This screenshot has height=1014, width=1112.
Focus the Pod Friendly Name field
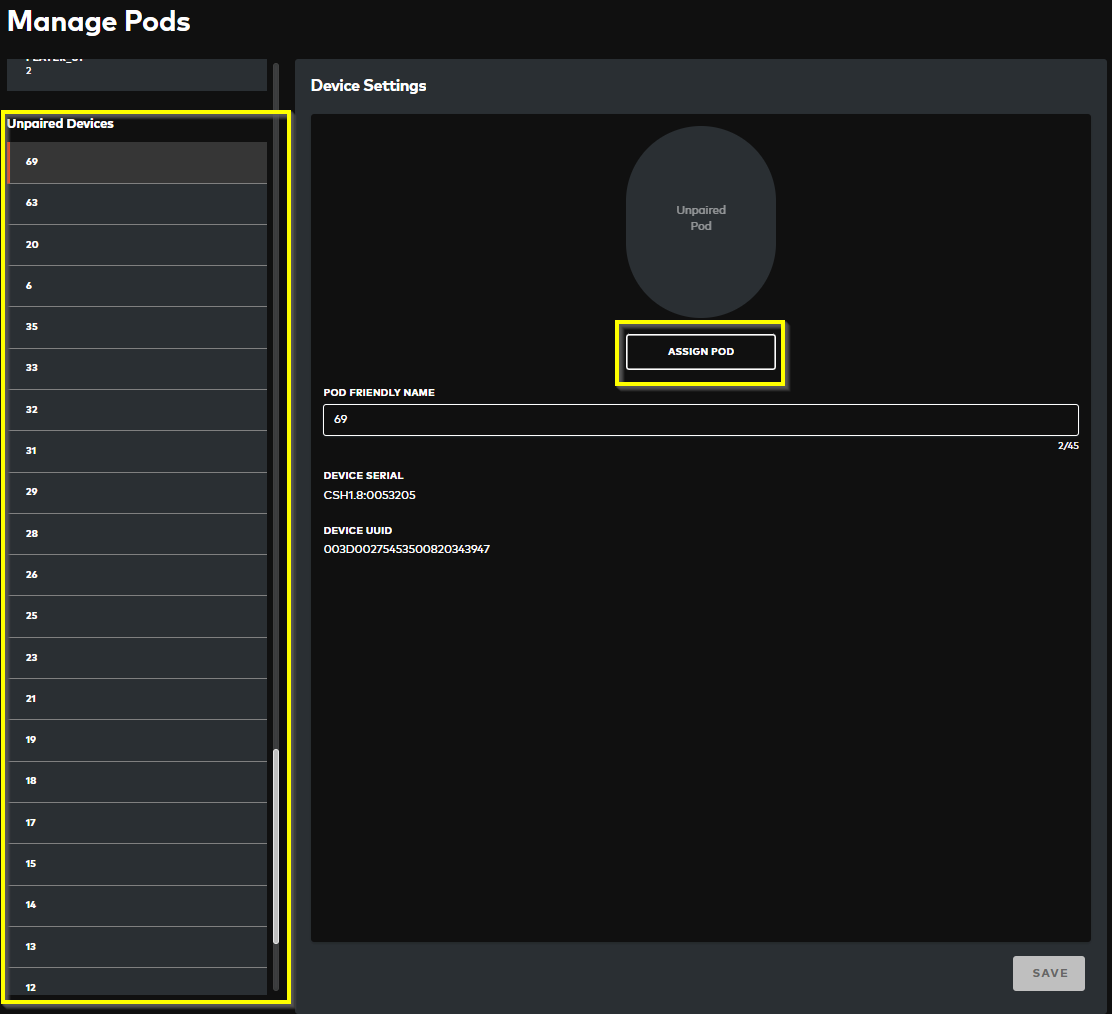pyautogui.click(x=700, y=420)
